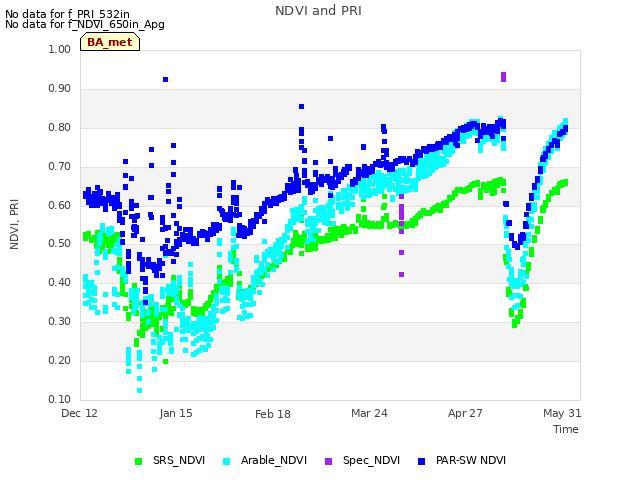Click the 0.20 y-axis tick label
Screen dimensions: 640x480
click(60, 360)
